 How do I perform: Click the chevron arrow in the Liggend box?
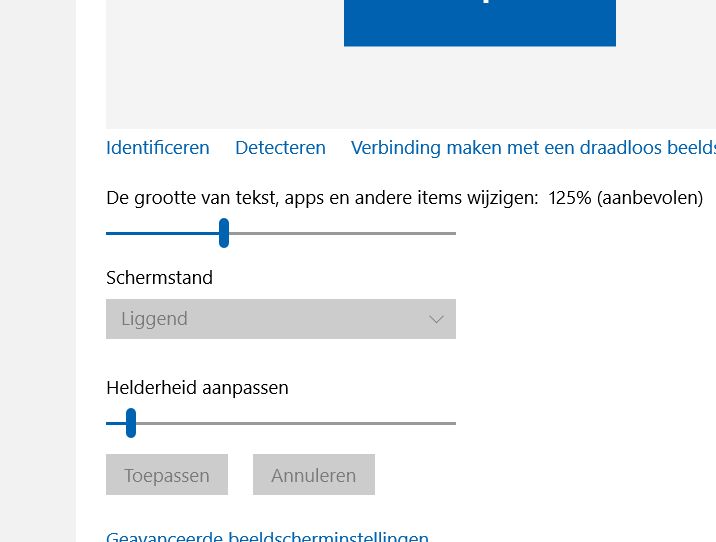(x=437, y=319)
